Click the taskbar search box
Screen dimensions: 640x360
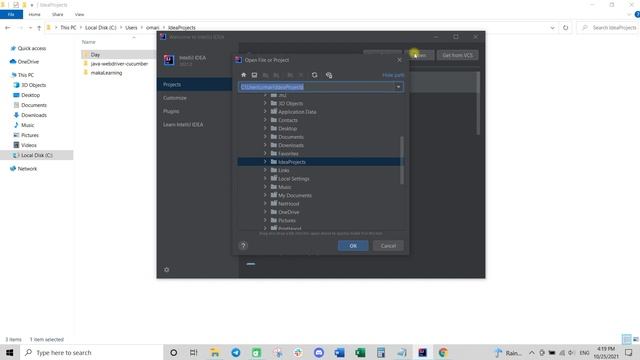92,353
